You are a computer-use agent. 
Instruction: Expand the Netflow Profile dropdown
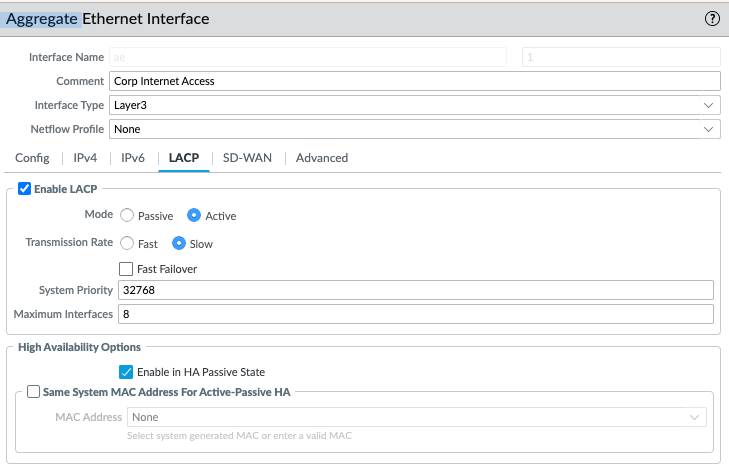click(x=414, y=129)
